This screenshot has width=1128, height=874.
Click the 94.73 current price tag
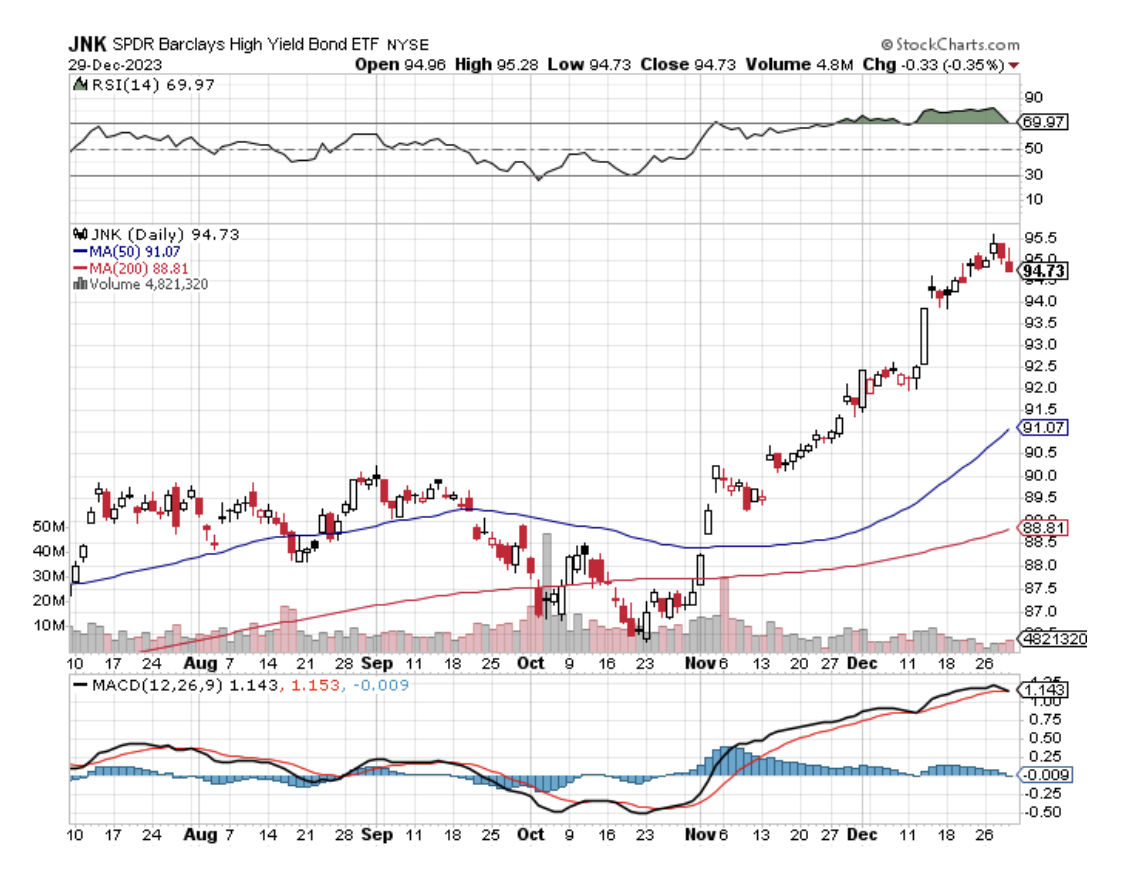[x=1043, y=271]
